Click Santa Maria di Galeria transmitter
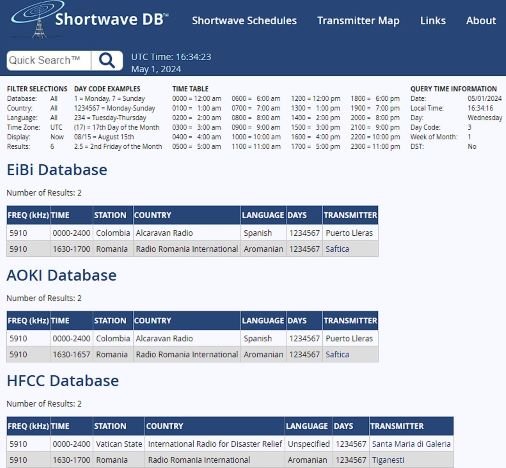 [x=411, y=444]
